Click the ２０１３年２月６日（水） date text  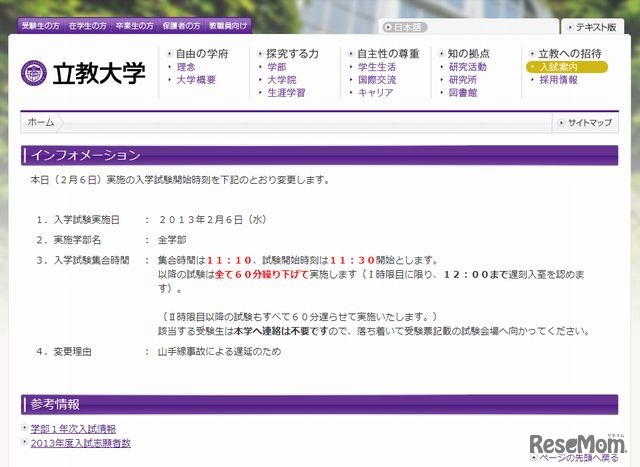pos(213,220)
